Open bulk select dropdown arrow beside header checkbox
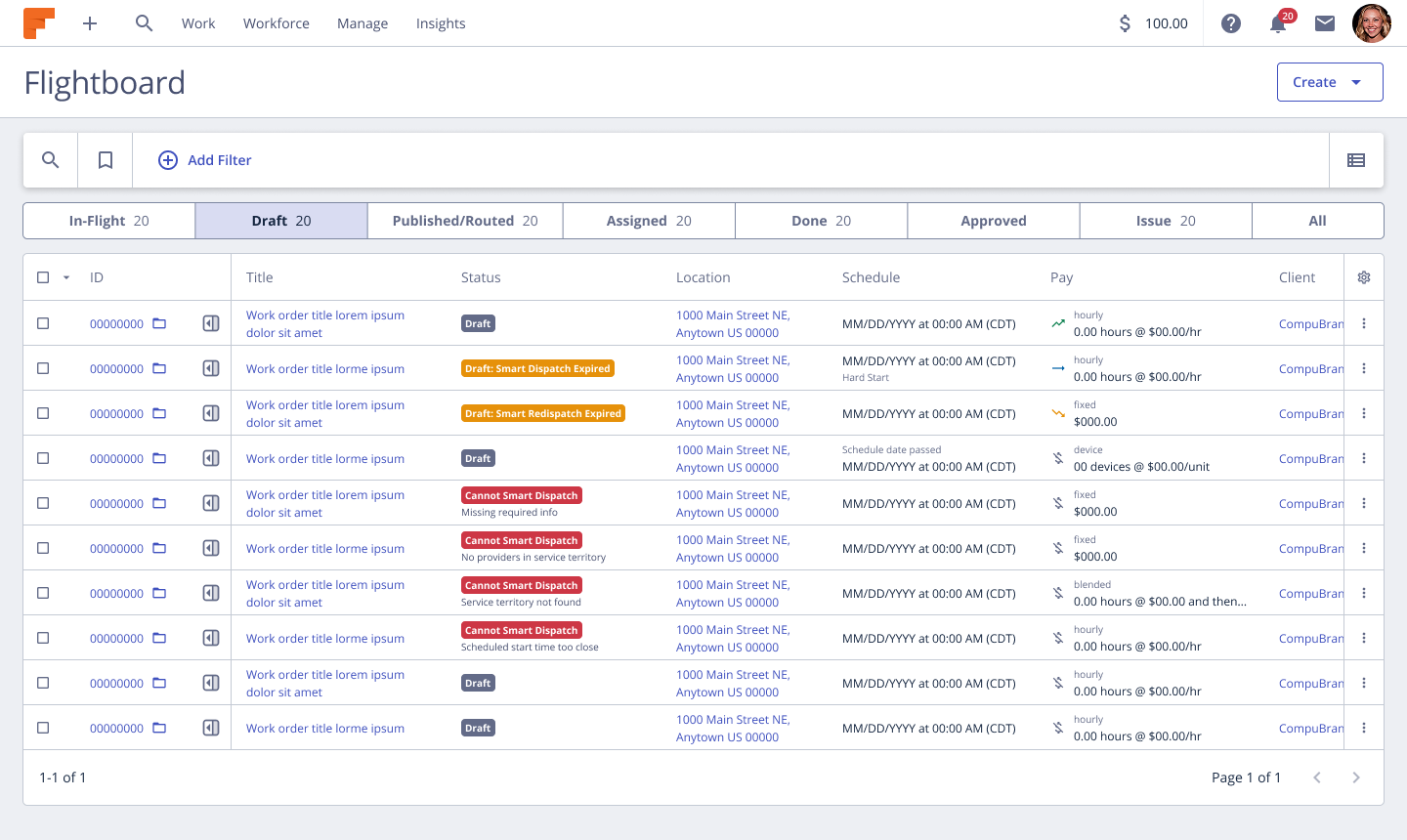 66,277
